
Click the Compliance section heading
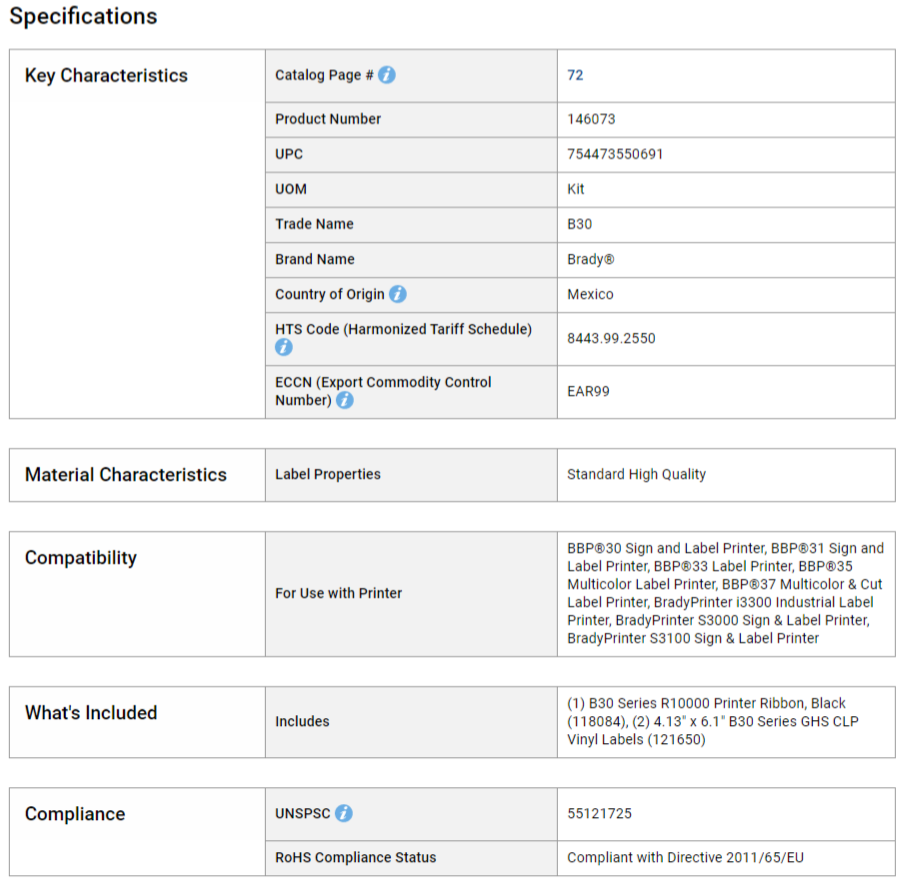pos(75,814)
